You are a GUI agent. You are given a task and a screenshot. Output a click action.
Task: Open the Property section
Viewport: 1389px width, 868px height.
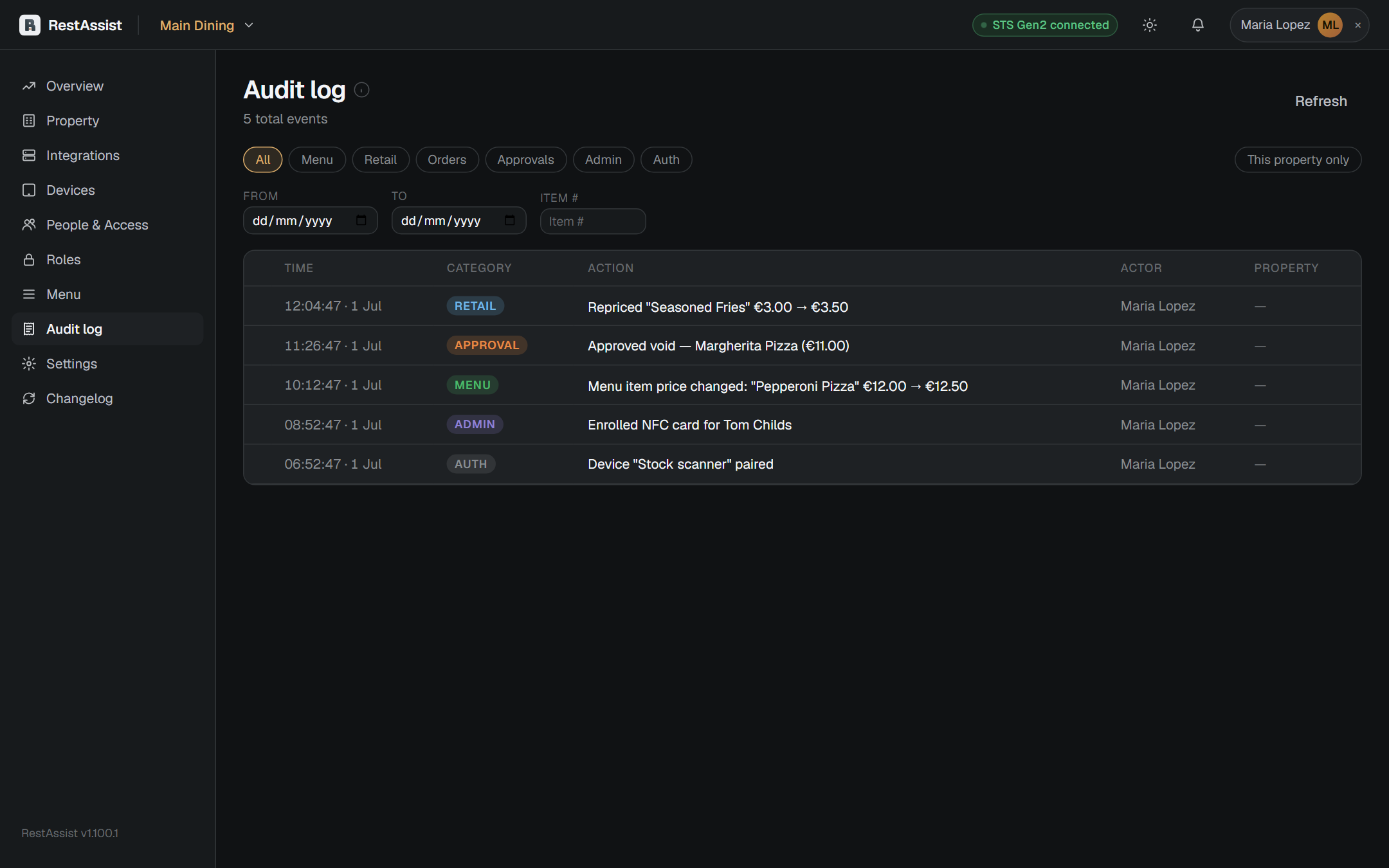tap(107, 121)
